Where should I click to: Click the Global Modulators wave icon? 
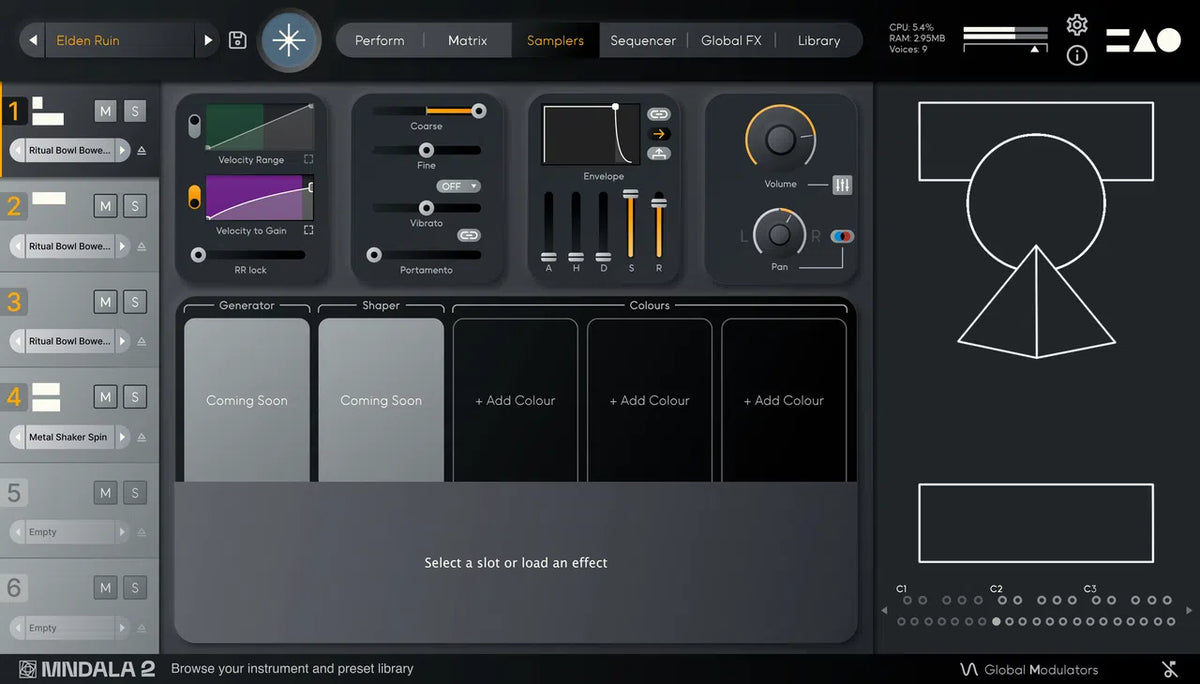tap(968, 669)
